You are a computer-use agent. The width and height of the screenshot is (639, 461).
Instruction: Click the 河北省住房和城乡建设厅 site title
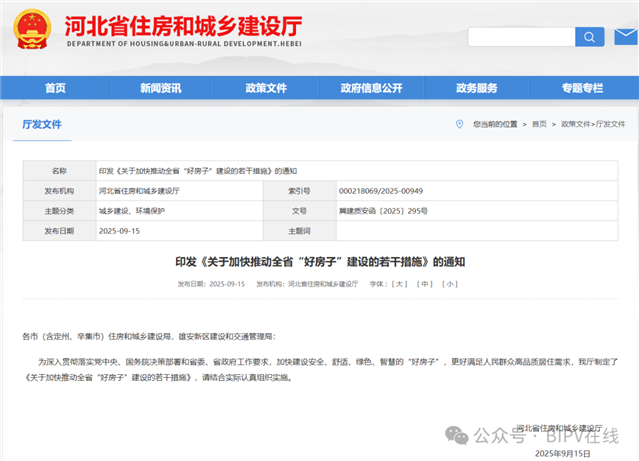182,24
